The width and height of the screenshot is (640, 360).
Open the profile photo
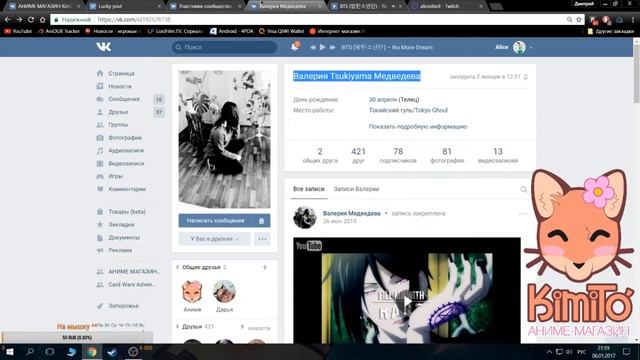(x=224, y=139)
